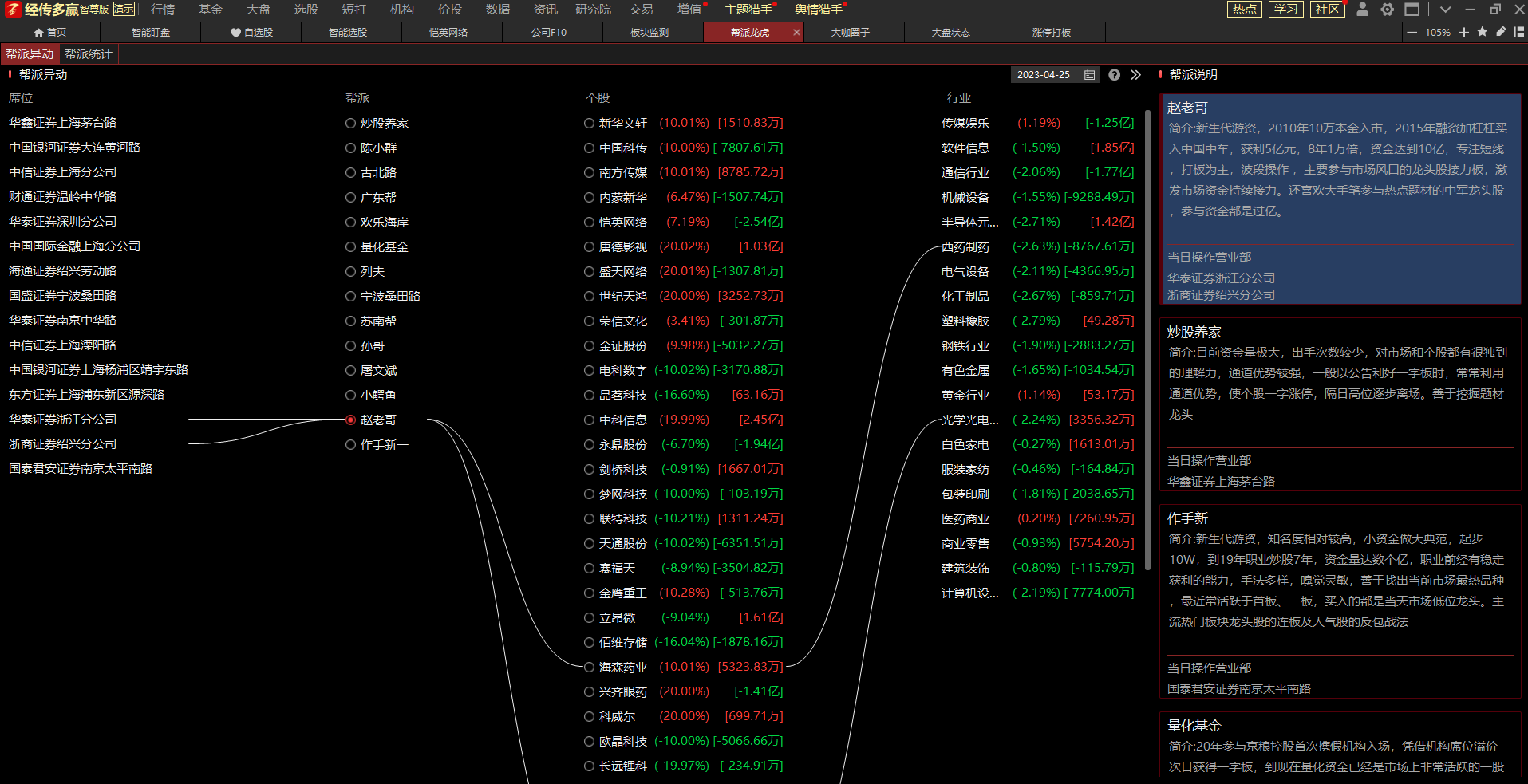
Task: Open the 板块监测 tab
Action: [649, 33]
